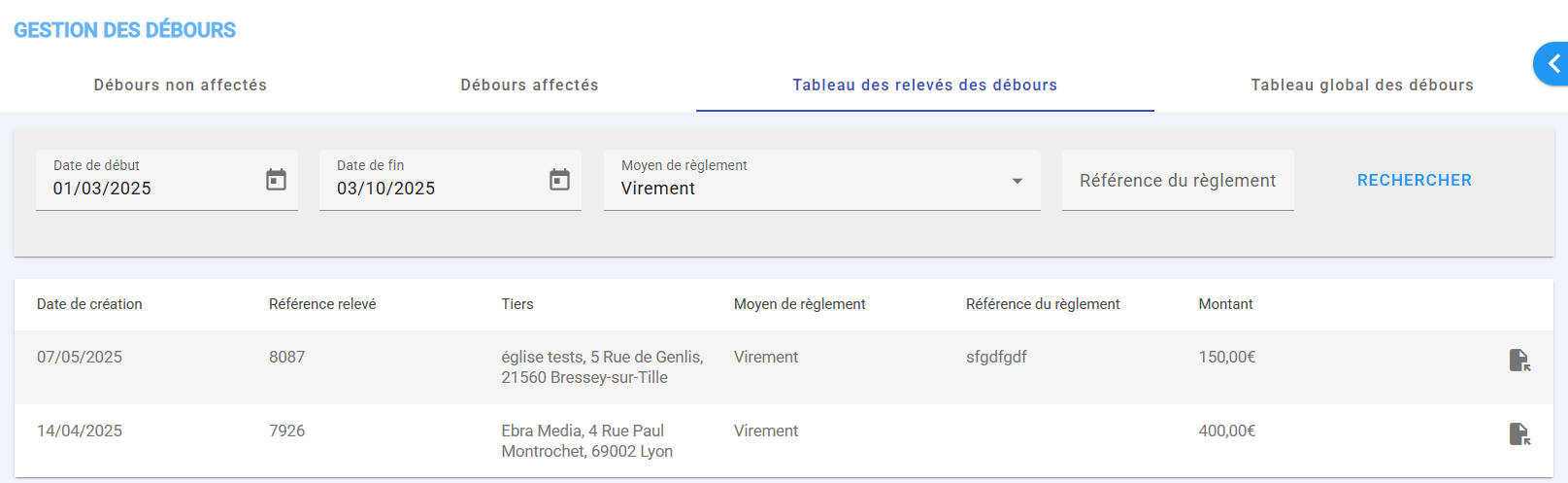Focus the Référence du règlement filter field
Image resolution: width=1568 pixels, height=483 pixels.
(x=1177, y=181)
